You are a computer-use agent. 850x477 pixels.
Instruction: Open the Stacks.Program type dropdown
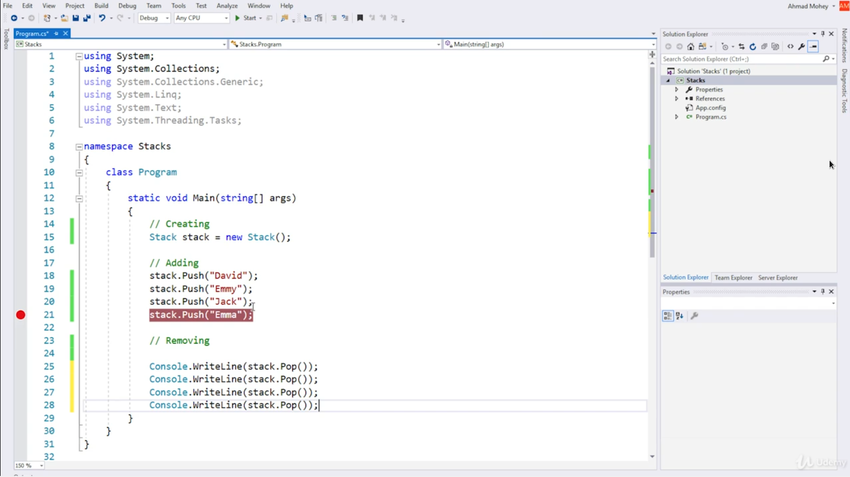point(335,44)
